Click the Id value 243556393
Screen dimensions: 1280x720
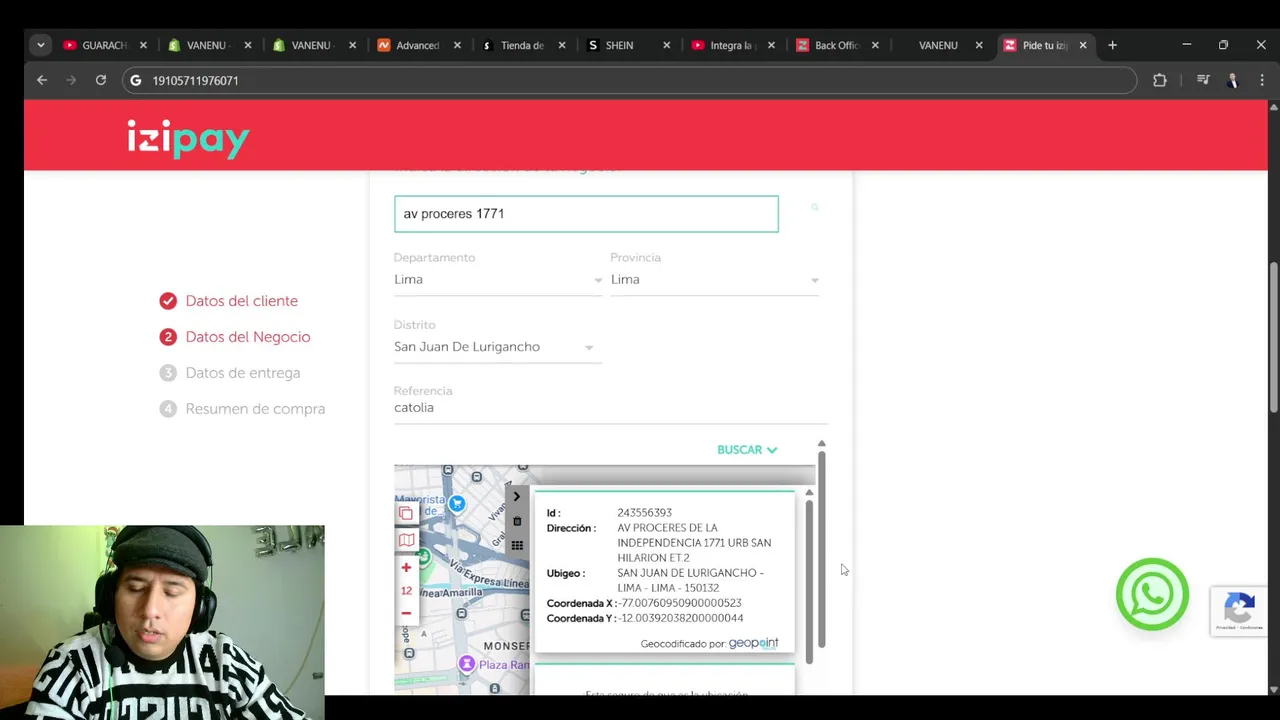pyautogui.click(x=644, y=513)
